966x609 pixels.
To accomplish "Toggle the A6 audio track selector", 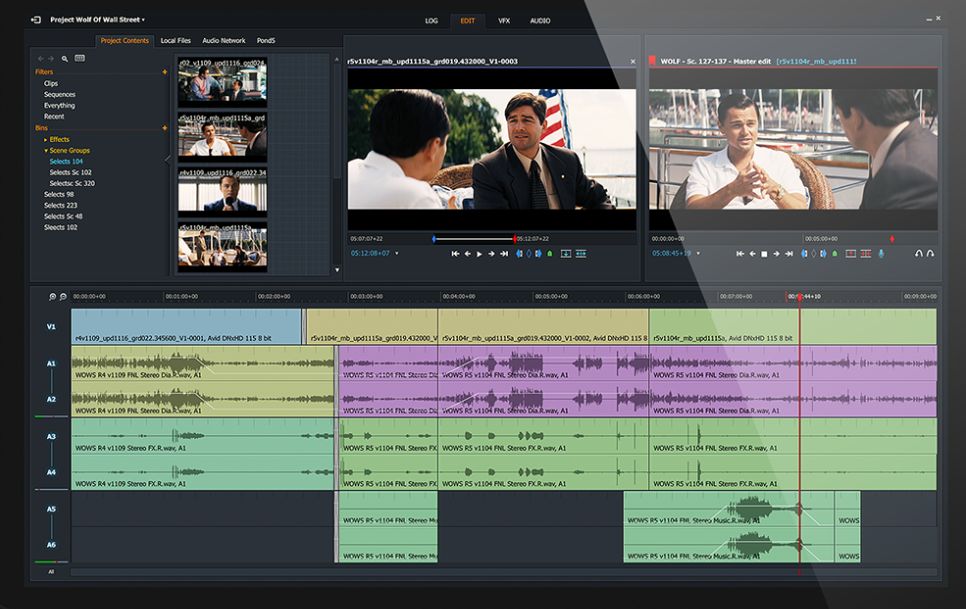I will pyautogui.click(x=51, y=545).
